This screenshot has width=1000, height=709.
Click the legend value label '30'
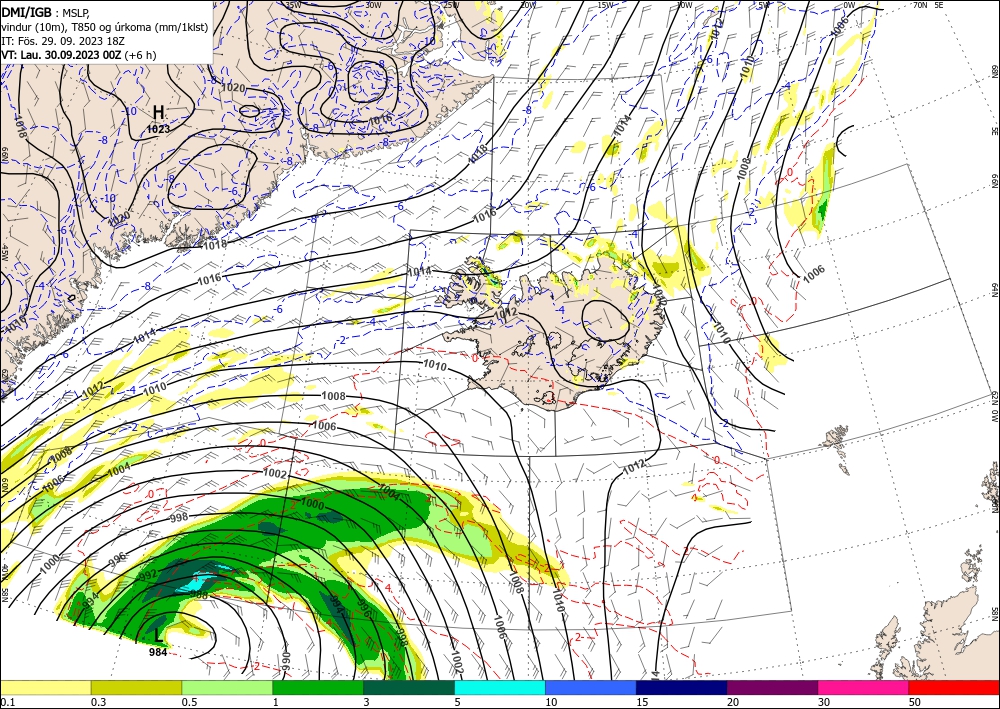click(x=824, y=702)
